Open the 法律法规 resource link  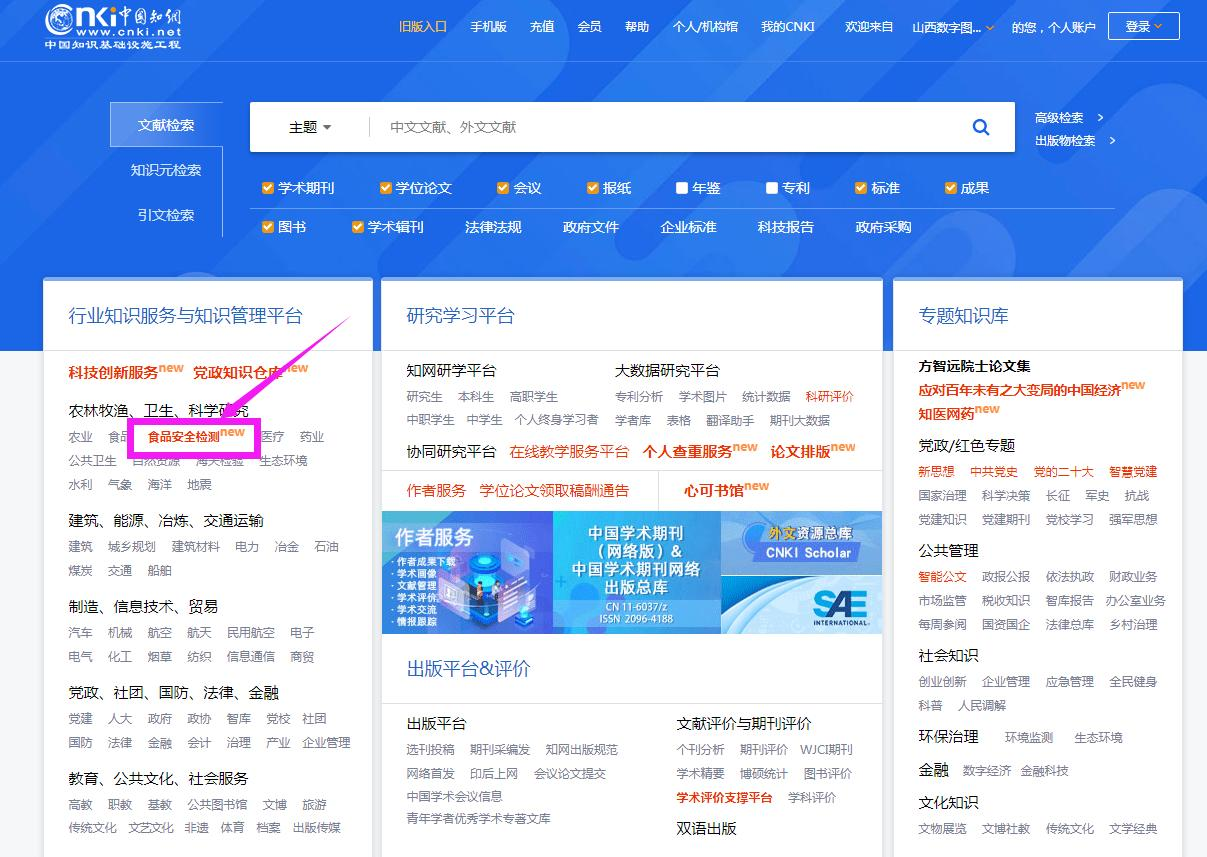pyautogui.click(x=493, y=227)
